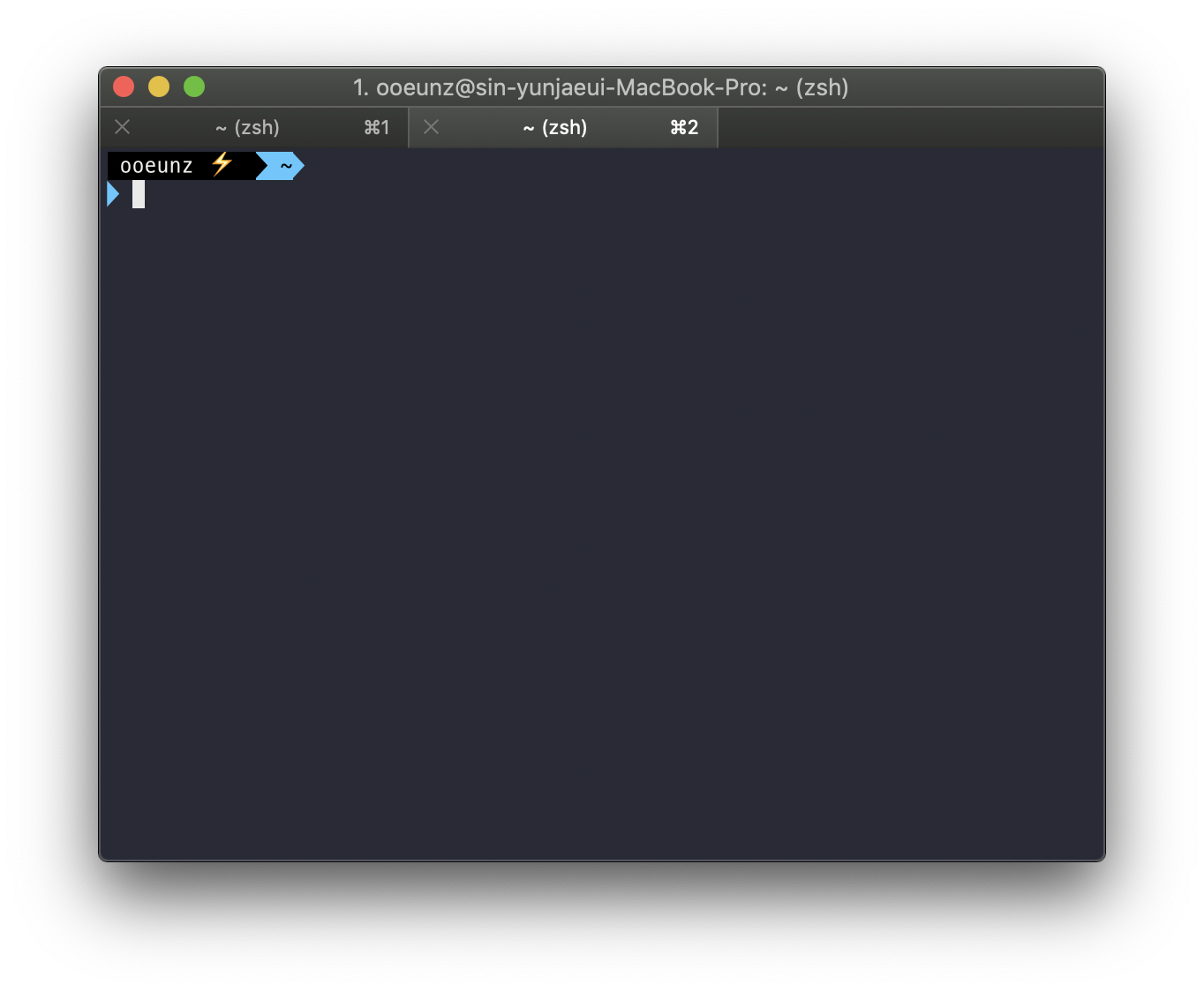Switch to the first zsh tab ⌘1

click(x=254, y=128)
